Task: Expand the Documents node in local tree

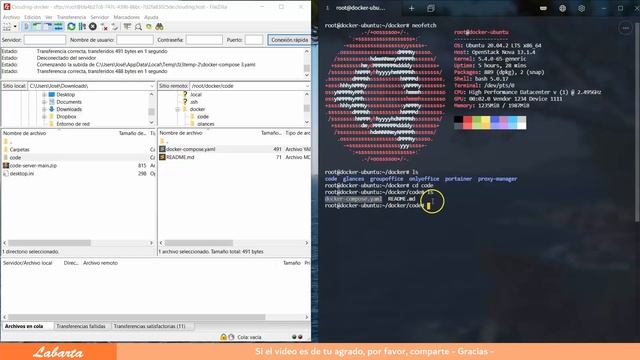Action: 44,102
